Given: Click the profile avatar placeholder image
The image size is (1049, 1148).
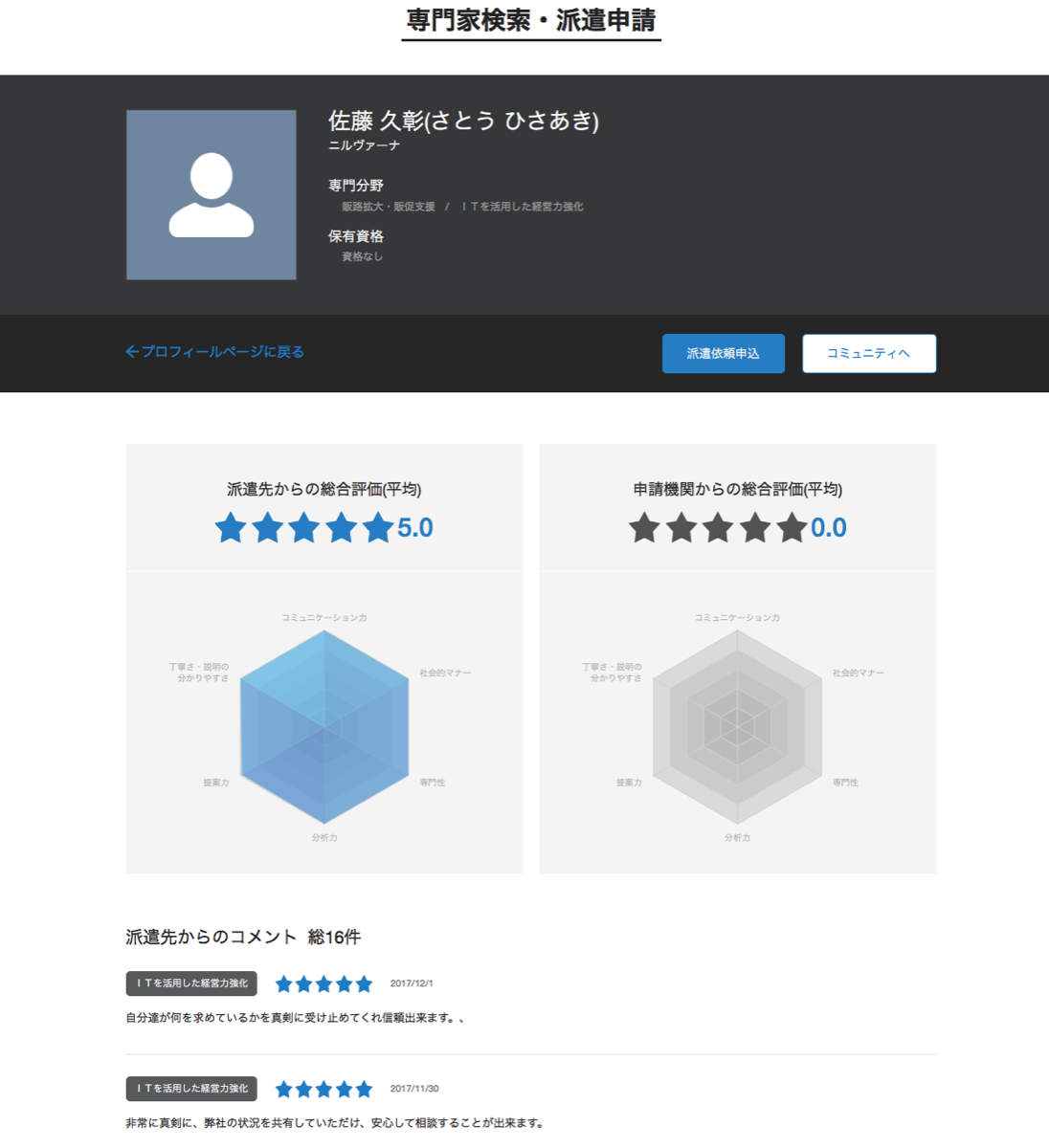Looking at the screenshot, I should [x=211, y=195].
